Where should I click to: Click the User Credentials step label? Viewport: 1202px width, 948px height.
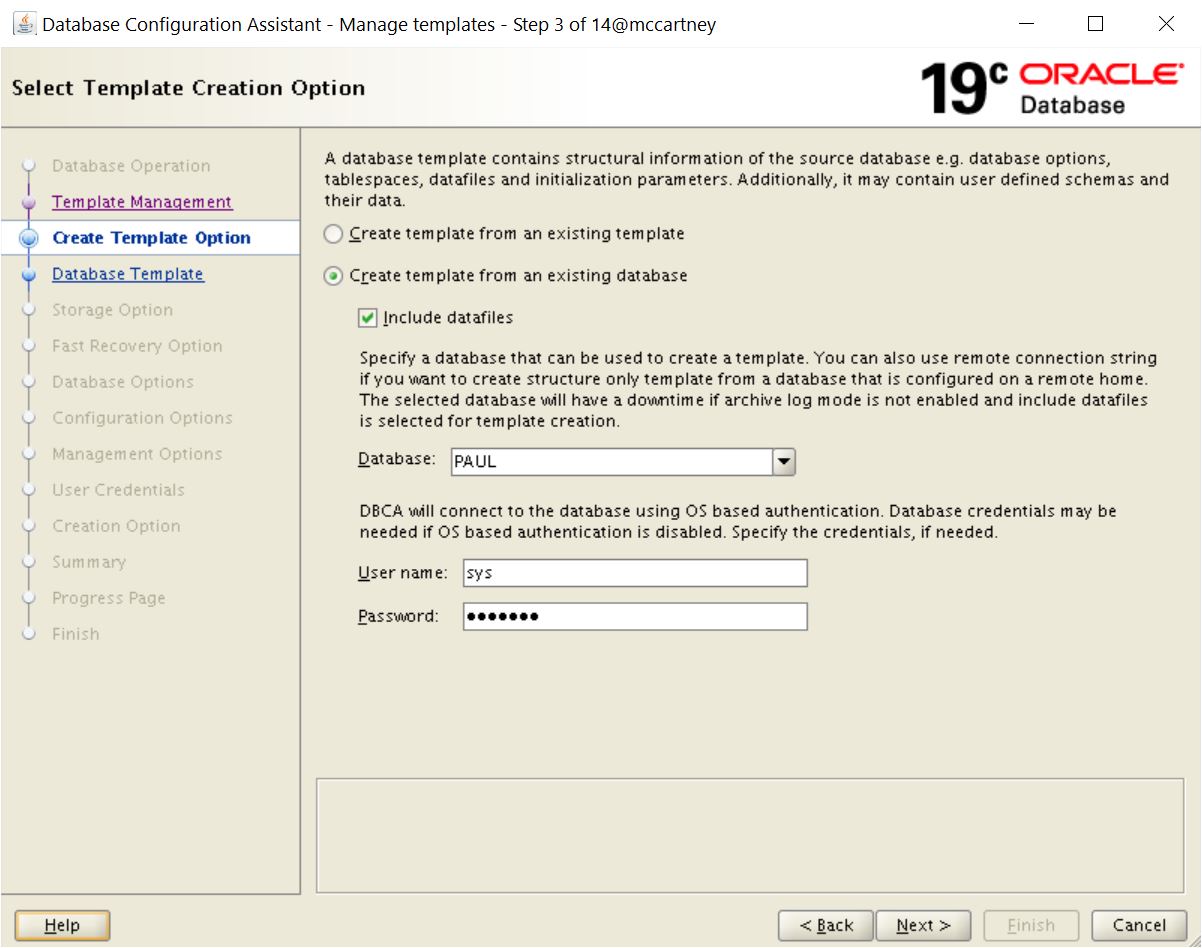118,490
